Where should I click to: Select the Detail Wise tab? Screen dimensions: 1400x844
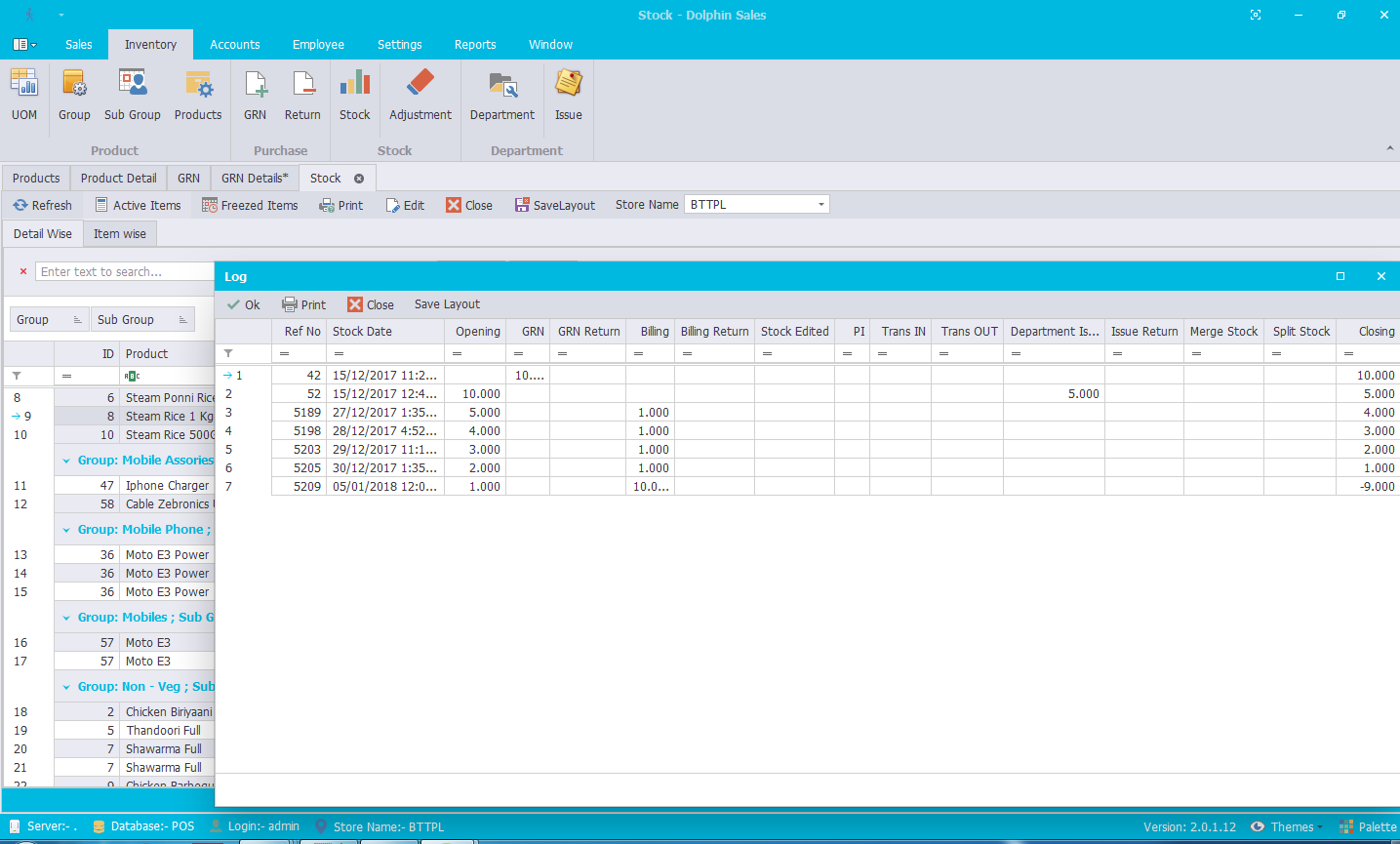click(43, 234)
